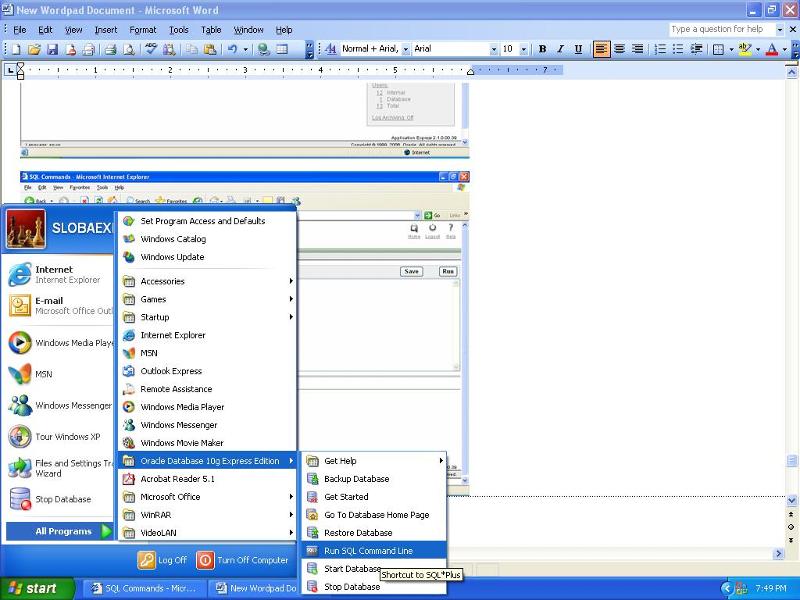
Task: Open the Insert menu in Word
Action: click(x=106, y=30)
